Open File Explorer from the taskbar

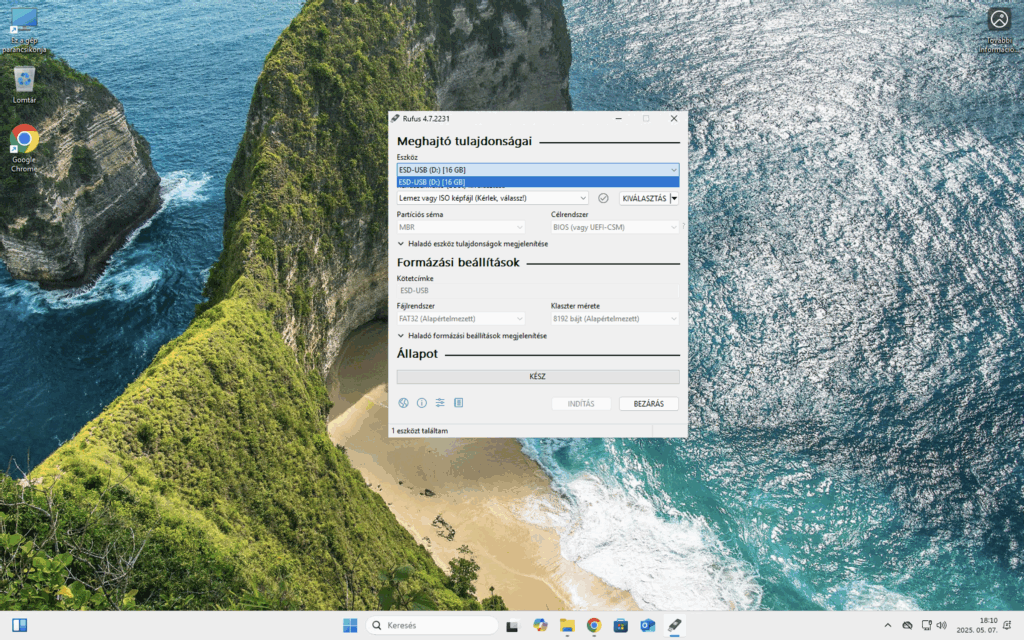[567, 625]
